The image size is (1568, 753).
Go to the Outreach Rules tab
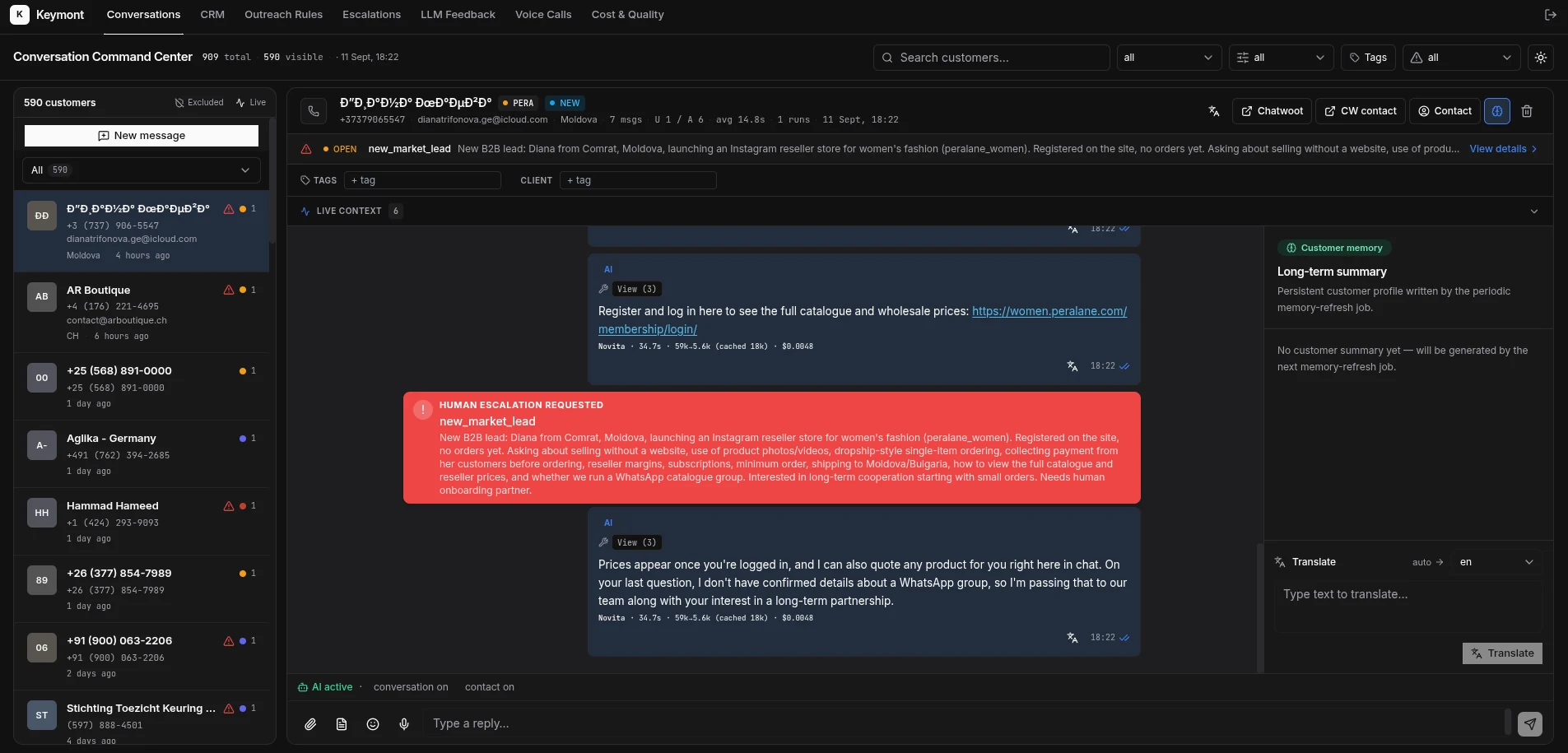coord(283,15)
